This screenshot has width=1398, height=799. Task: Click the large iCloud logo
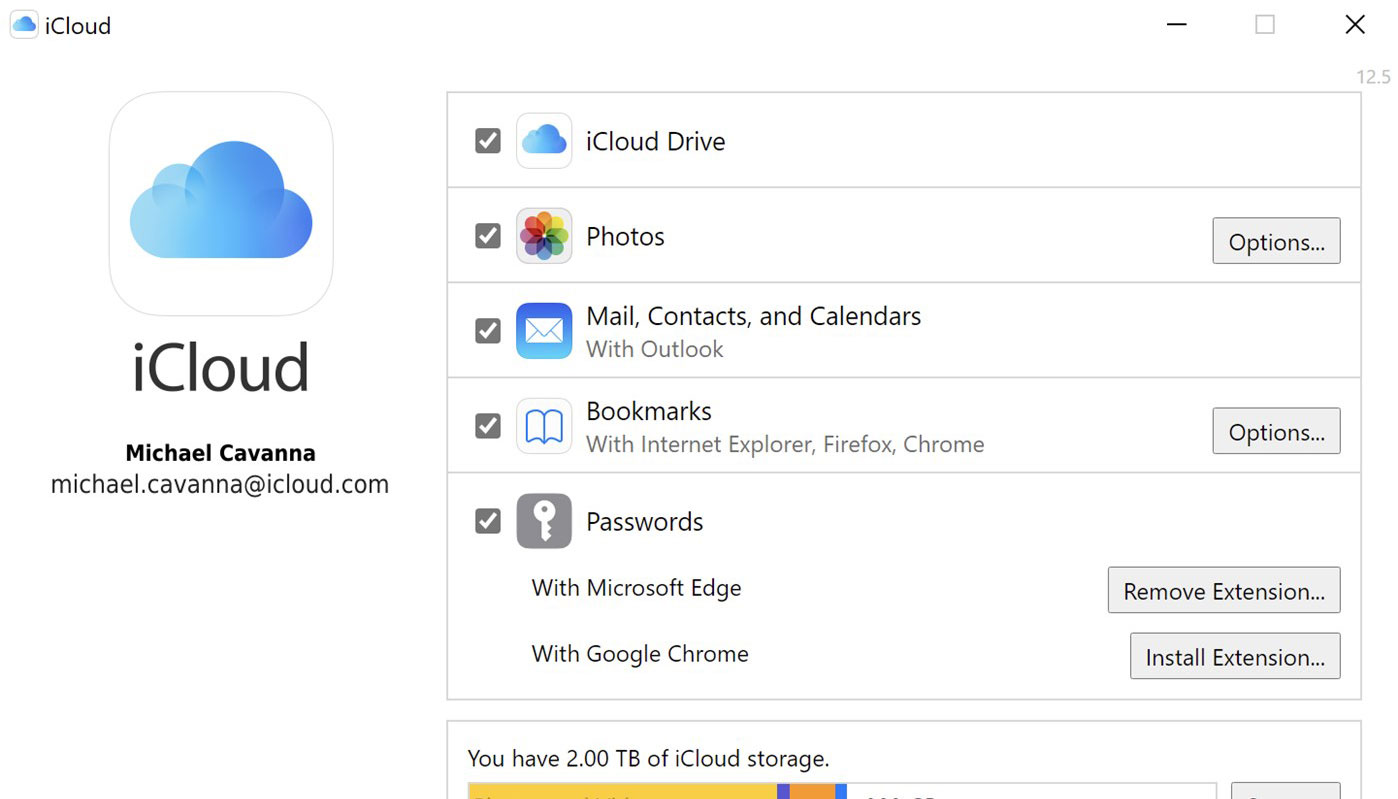(x=221, y=204)
